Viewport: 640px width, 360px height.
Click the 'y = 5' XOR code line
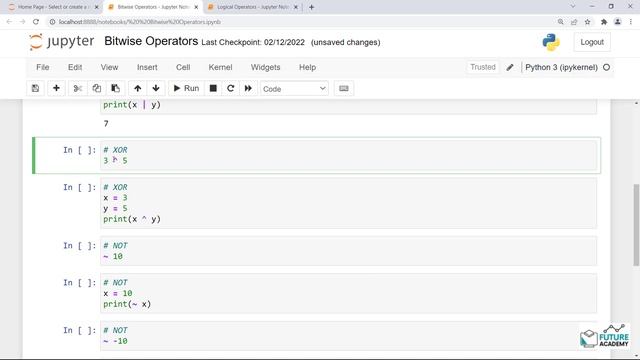(115, 209)
